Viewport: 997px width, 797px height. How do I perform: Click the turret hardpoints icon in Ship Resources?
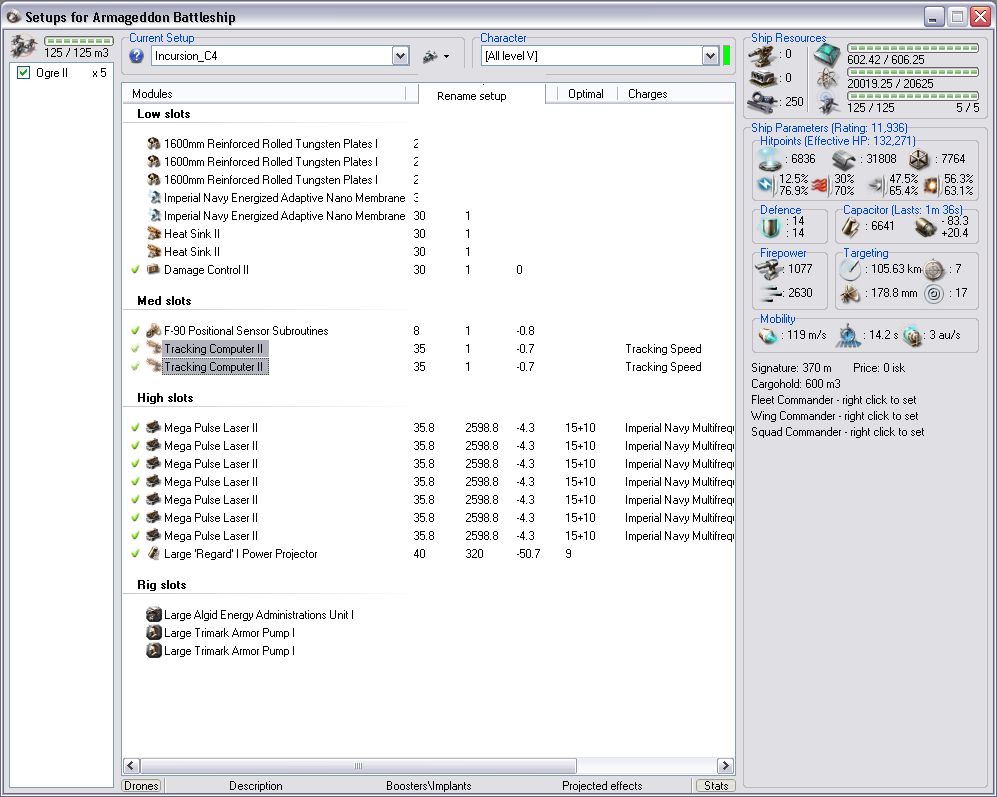763,55
